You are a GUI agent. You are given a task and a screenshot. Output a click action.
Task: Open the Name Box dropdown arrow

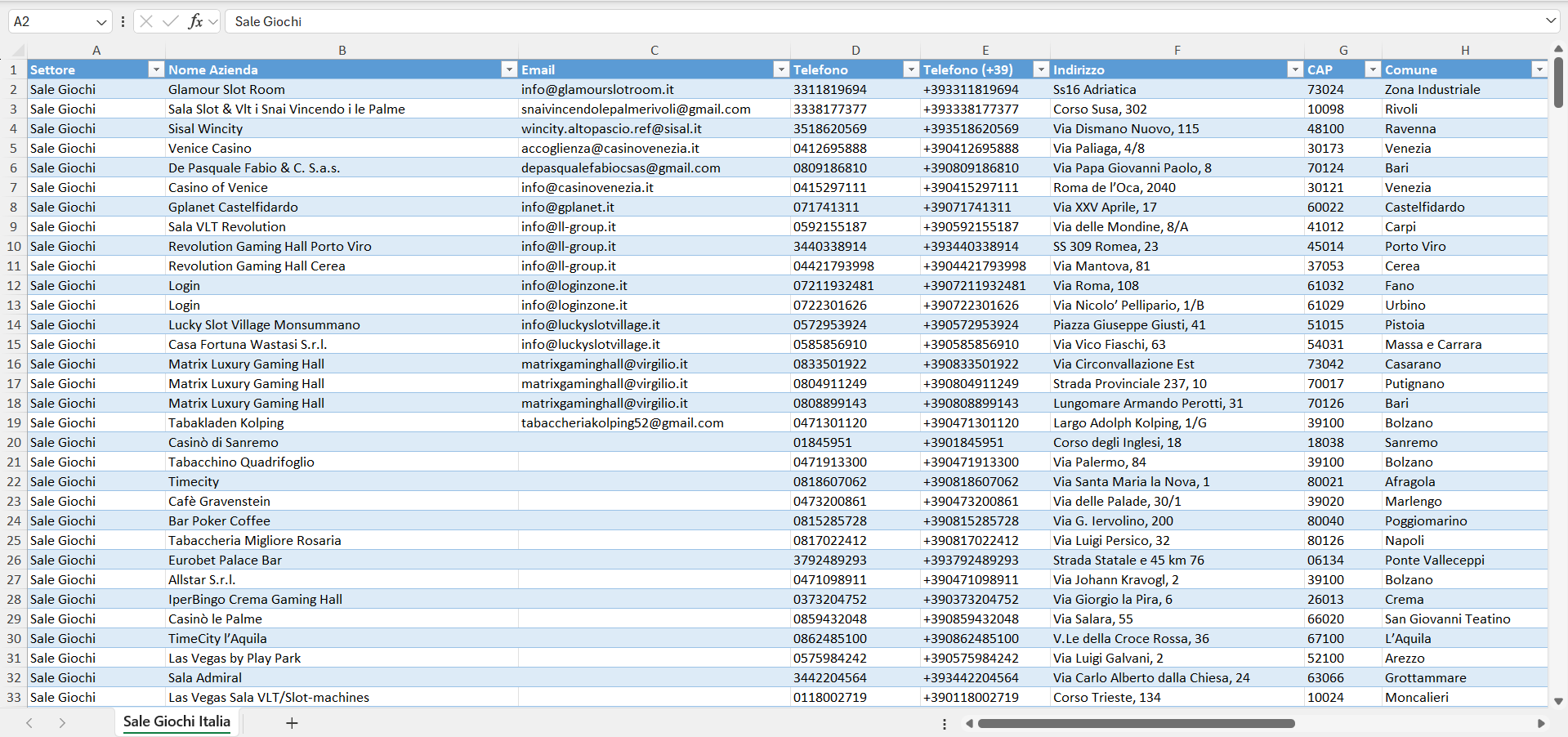click(x=101, y=22)
